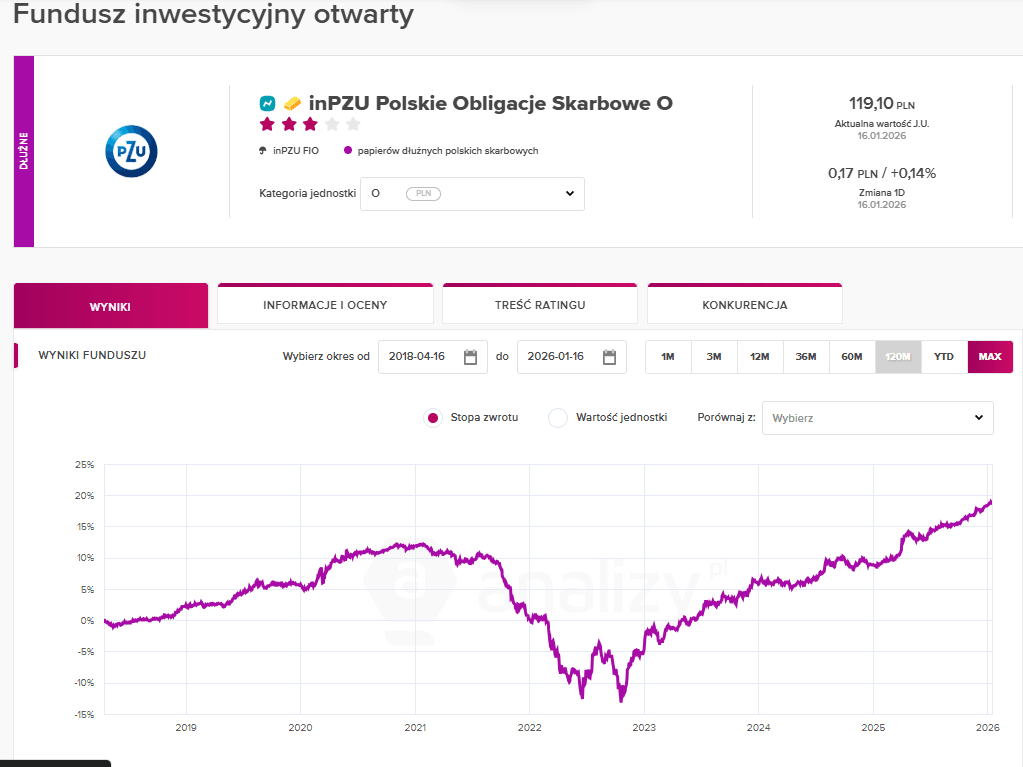1023x767 pixels.
Task: Click the teal chart badge icon beside fund name
Action: point(267,103)
